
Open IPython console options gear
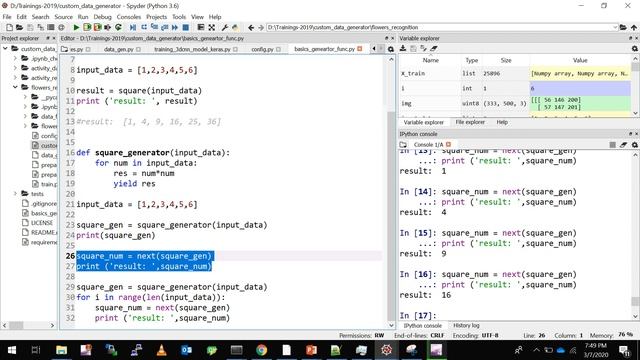coord(635,144)
